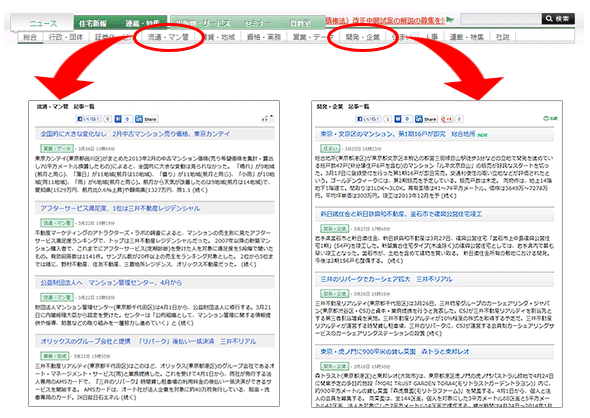Image resolution: width=590 pixels, height=418 pixels.
Task: Click the red headline ticker link
Action: [385, 20]
